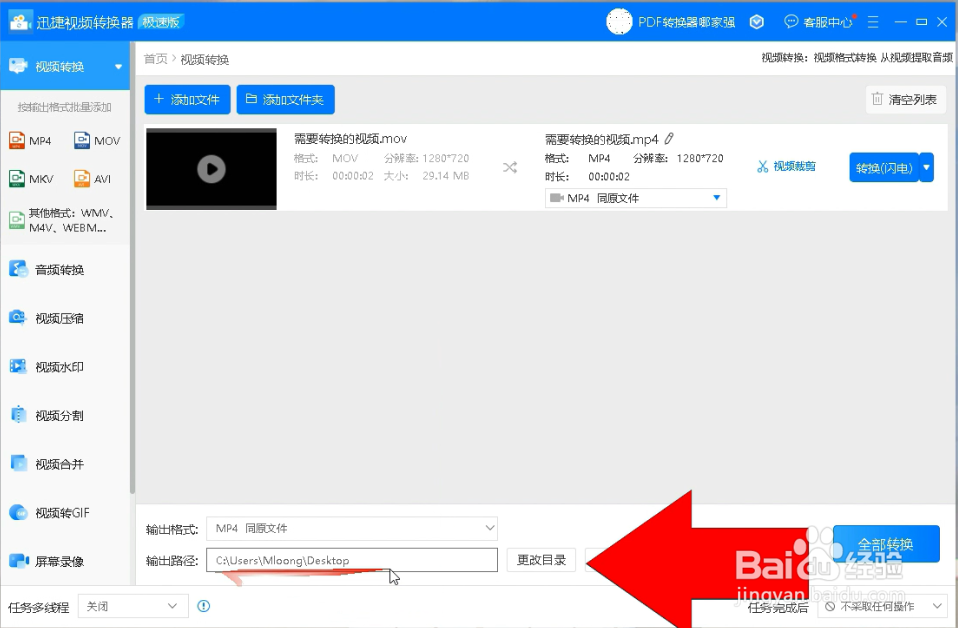Click the 更改目录 change directory button
The width and height of the screenshot is (958, 628).
click(541, 560)
